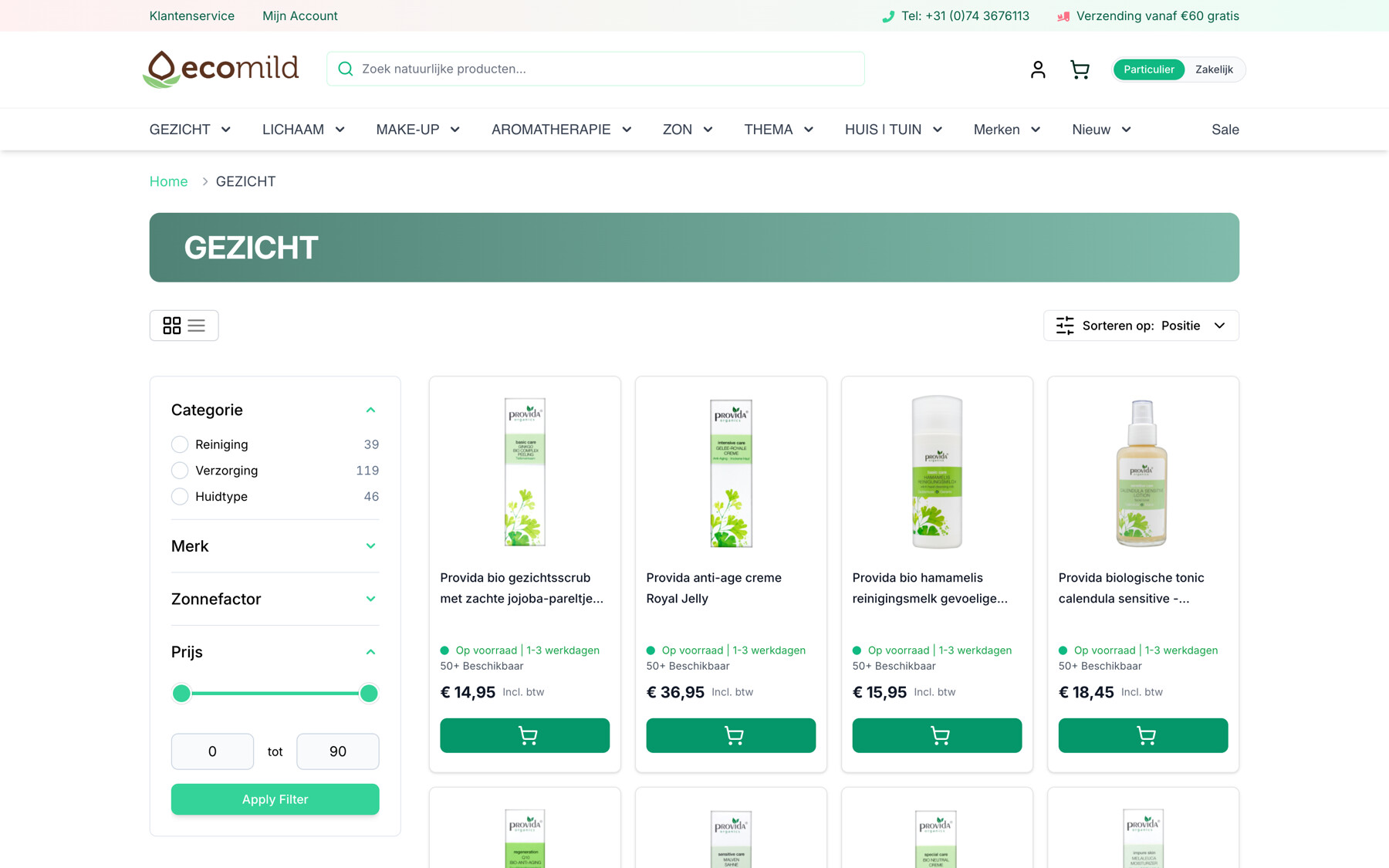This screenshot has height=868, width=1389.
Task: Click the phone number Tel: +31 (0)74 3676113
Action: point(965,16)
